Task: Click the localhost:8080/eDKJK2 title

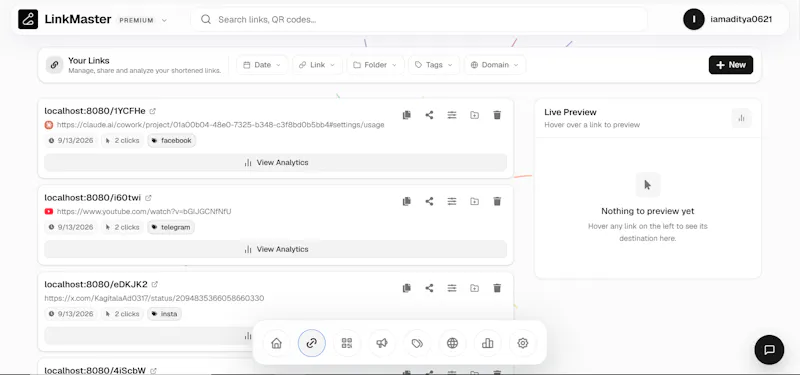Action: 96,284
